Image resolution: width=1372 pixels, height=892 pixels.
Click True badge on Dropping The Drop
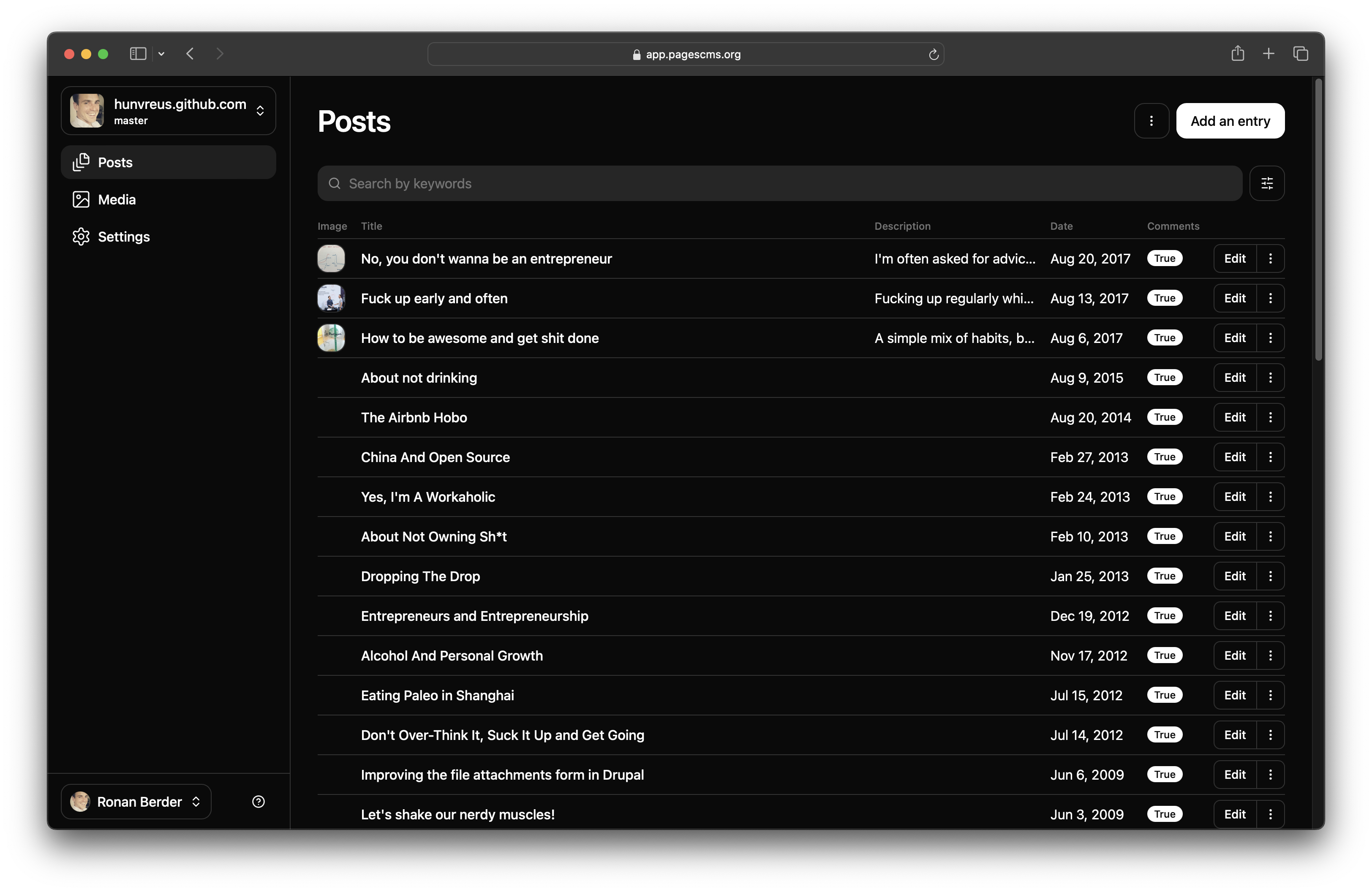click(1164, 576)
